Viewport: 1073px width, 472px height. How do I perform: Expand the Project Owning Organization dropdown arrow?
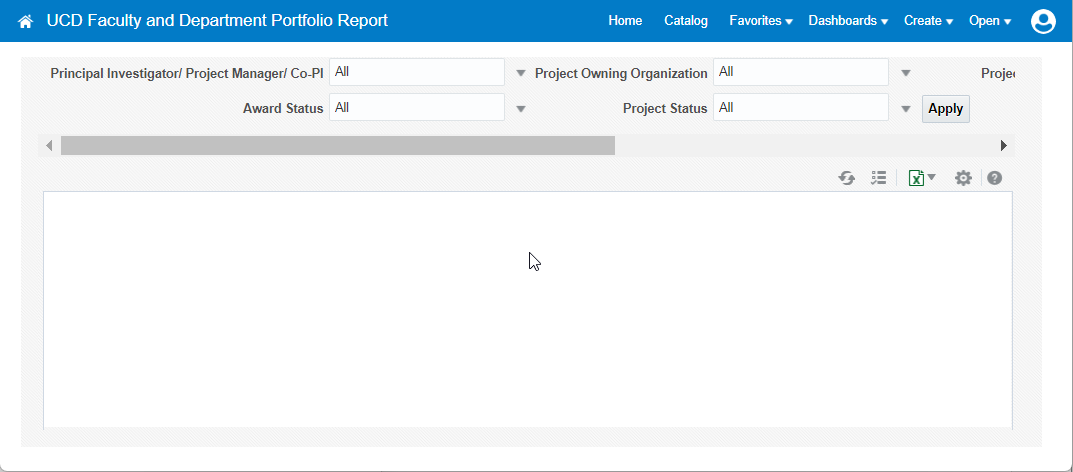tap(905, 73)
